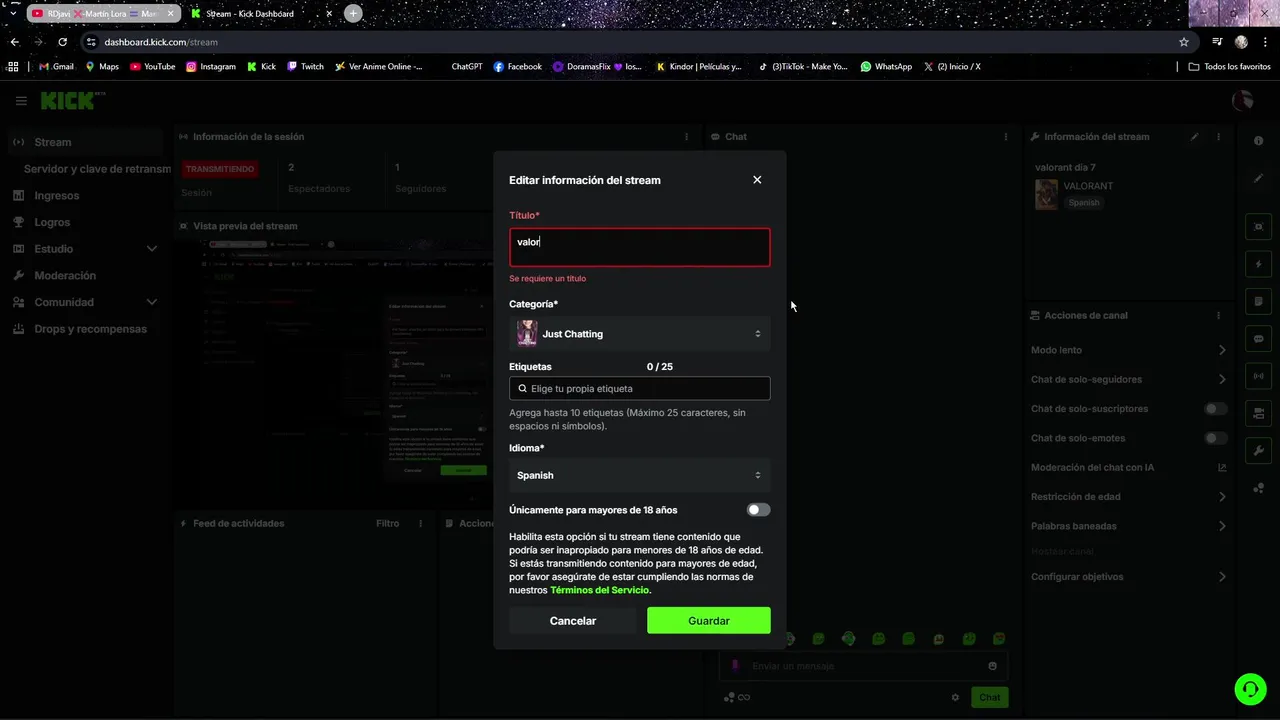Click the Cancelar button

[573, 621]
